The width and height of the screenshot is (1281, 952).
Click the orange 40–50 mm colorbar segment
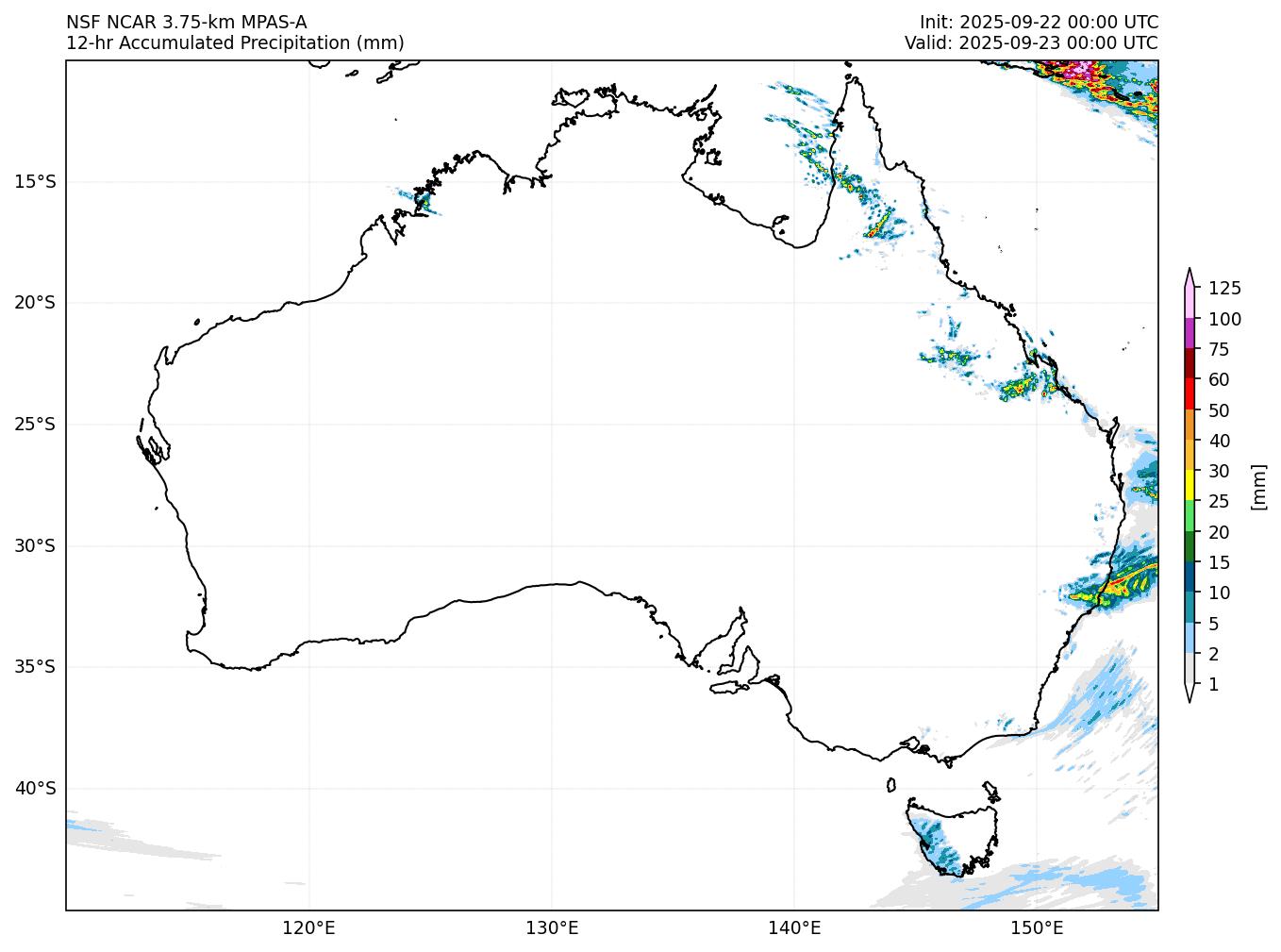1189,426
